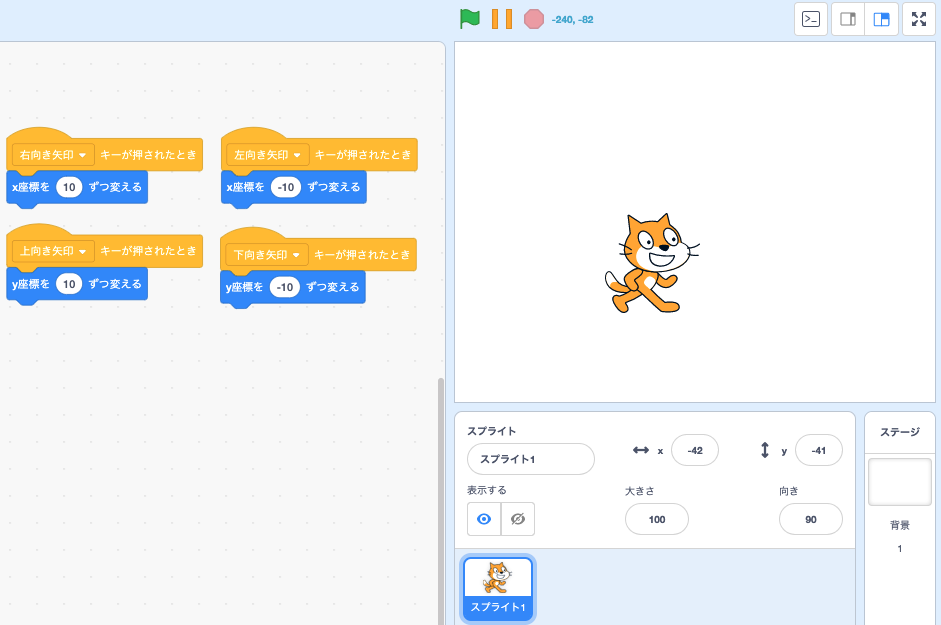Click the cat sprite on the stage
Image resolution: width=941 pixels, height=625 pixels.
[652, 263]
